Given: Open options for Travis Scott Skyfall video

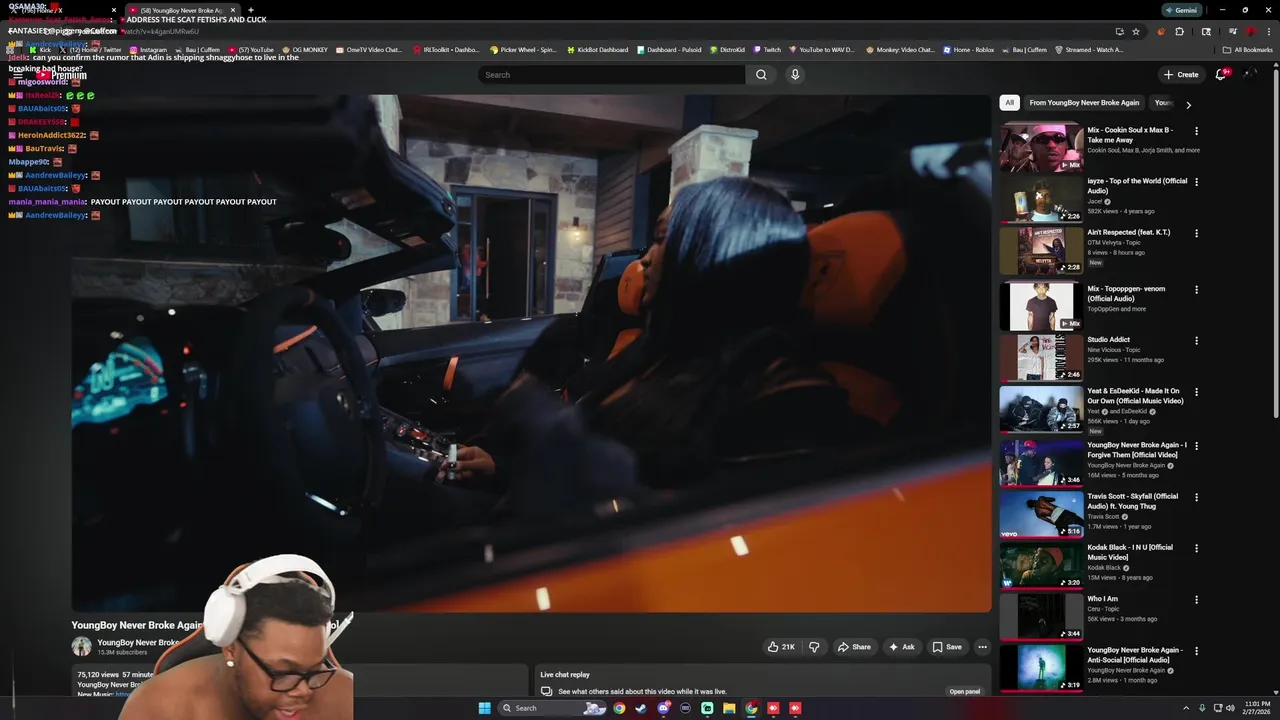Looking at the screenshot, I should (x=1196, y=497).
